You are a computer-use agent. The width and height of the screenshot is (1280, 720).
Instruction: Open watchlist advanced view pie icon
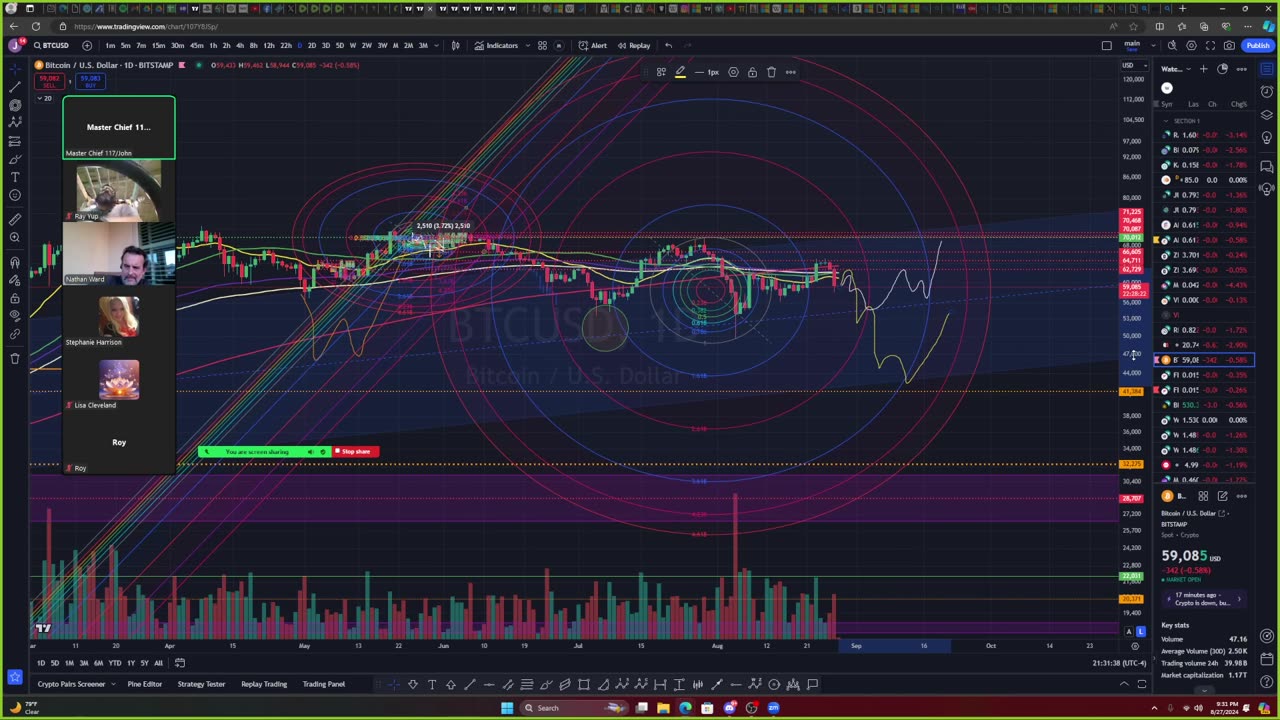pos(1222,69)
